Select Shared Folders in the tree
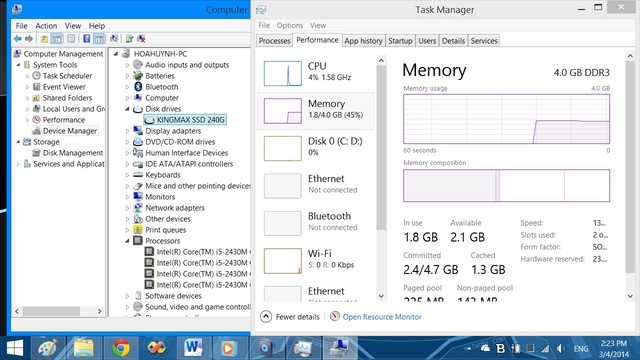This screenshot has width=640, height=360. [x=67, y=98]
